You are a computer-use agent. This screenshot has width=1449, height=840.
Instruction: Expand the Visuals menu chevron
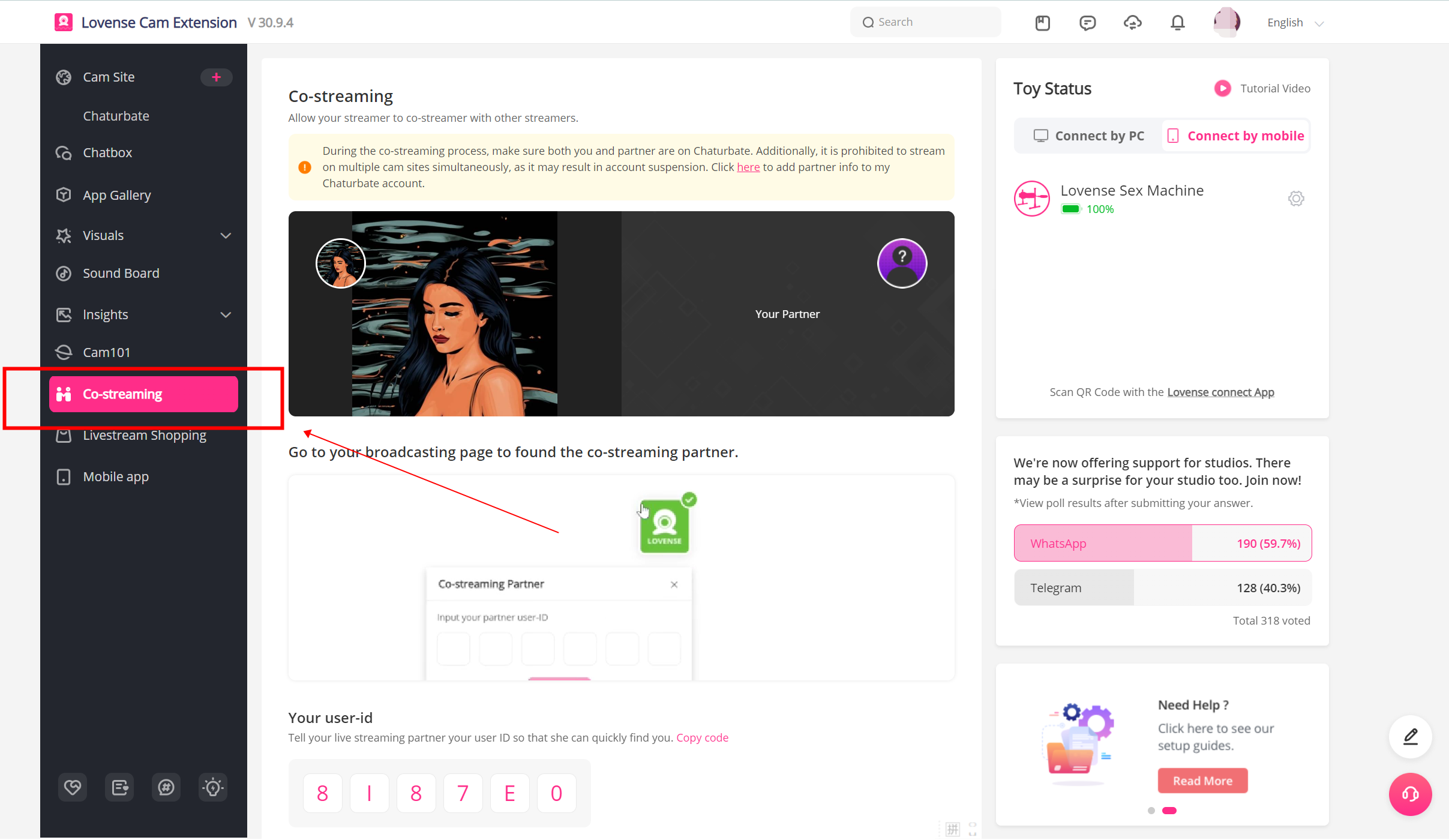point(226,236)
